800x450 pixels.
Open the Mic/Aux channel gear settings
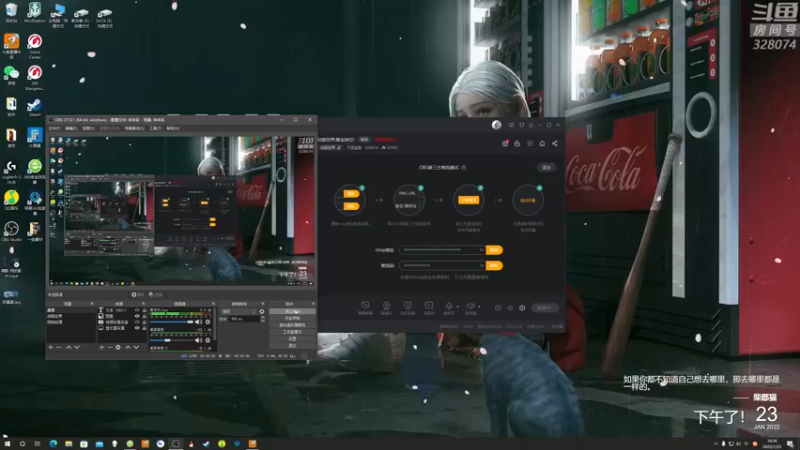208,322
